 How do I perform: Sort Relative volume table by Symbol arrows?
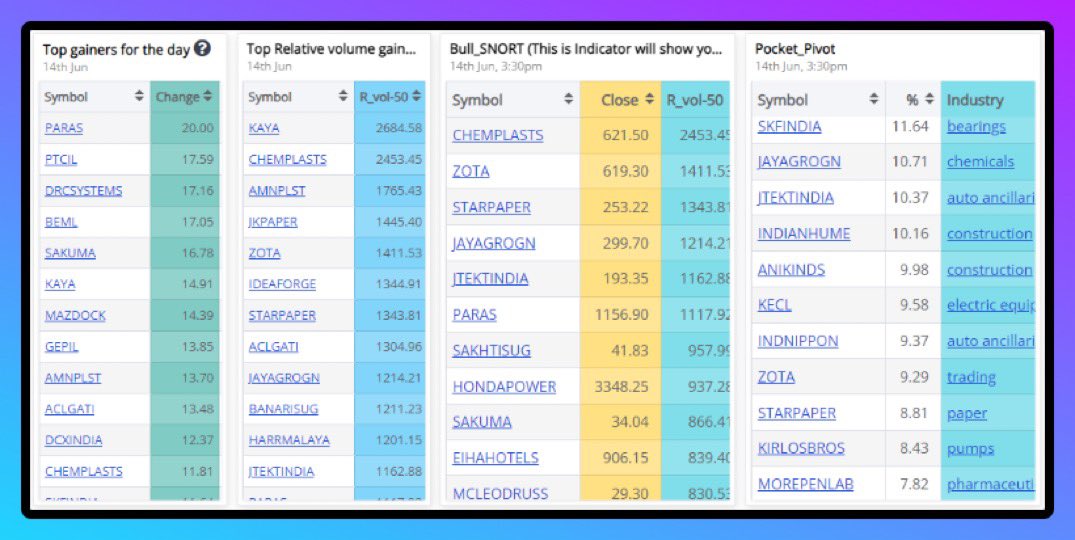coord(343,97)
